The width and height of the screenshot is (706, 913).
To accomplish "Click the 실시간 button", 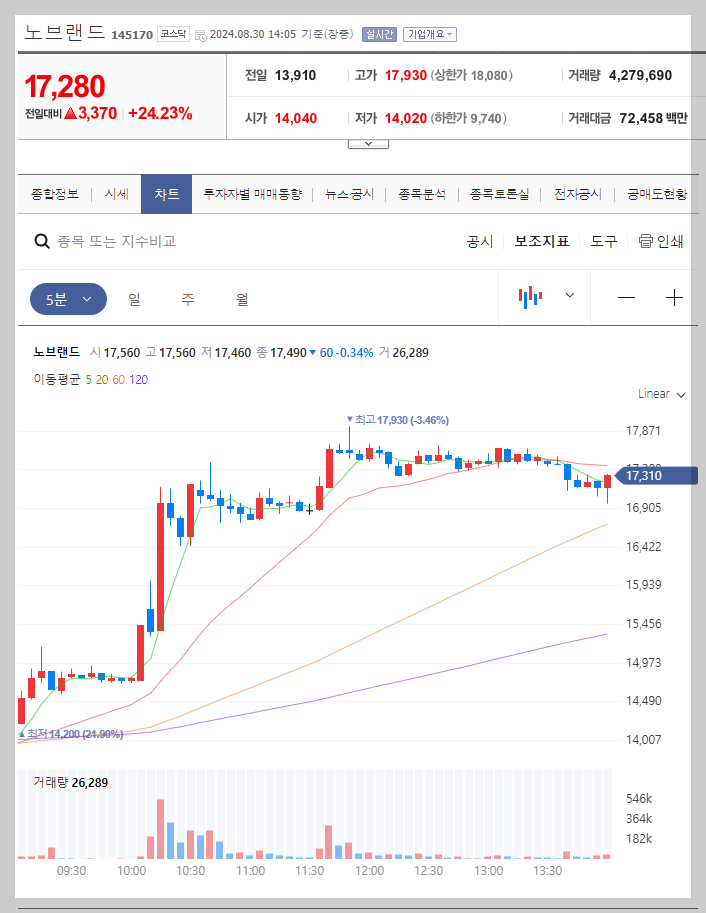I will 378,33.
